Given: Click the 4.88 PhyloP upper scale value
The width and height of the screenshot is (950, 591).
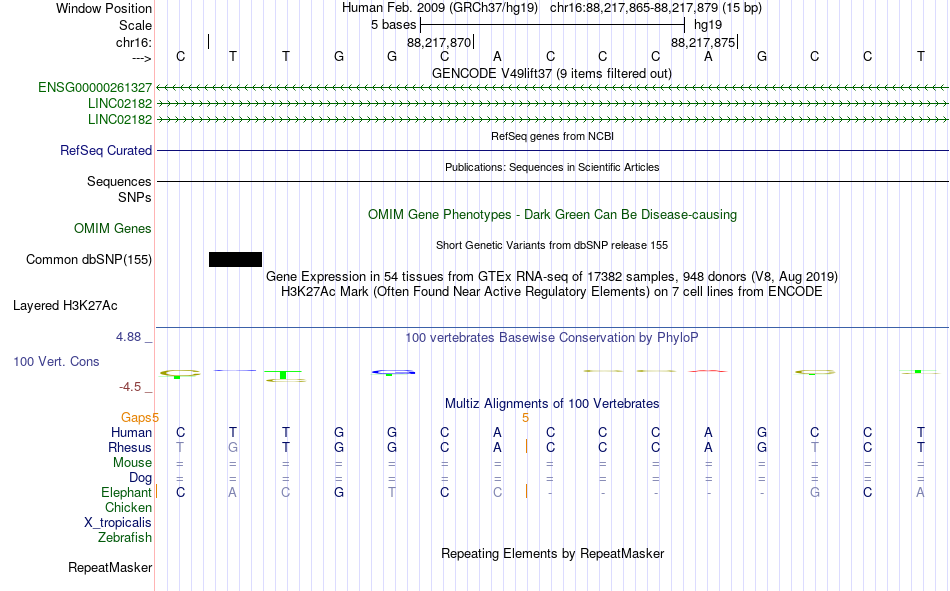Looking at the screenshot, I should coord(128,336).
